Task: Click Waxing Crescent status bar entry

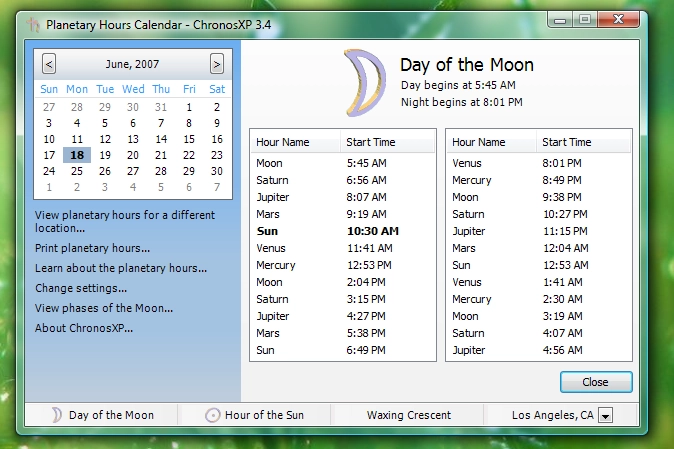Action: point(409,415)
